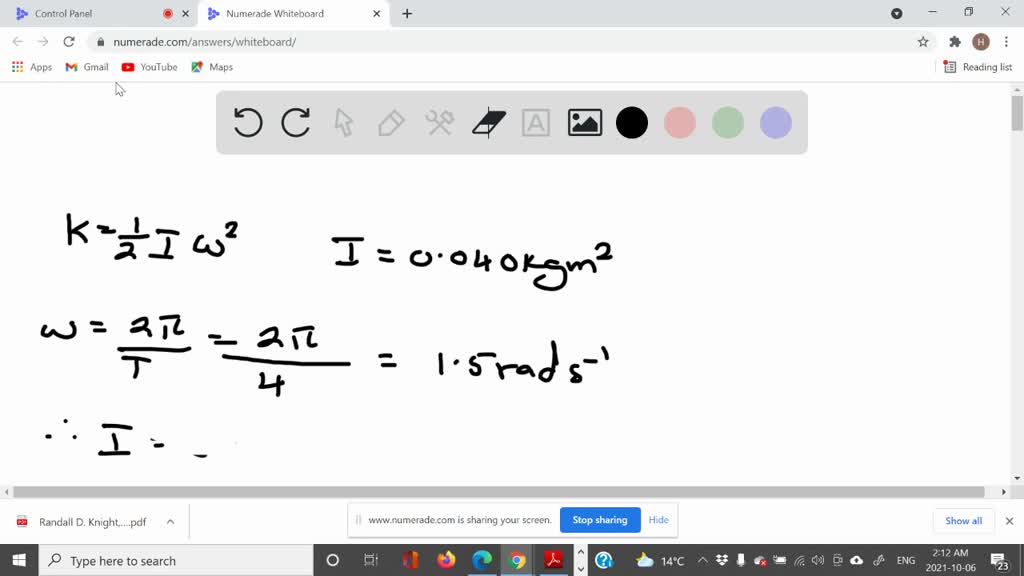Screen dimensions: 1024x576
Task: Expand options for Randall D. Knight pdf download
Action: 170,522
